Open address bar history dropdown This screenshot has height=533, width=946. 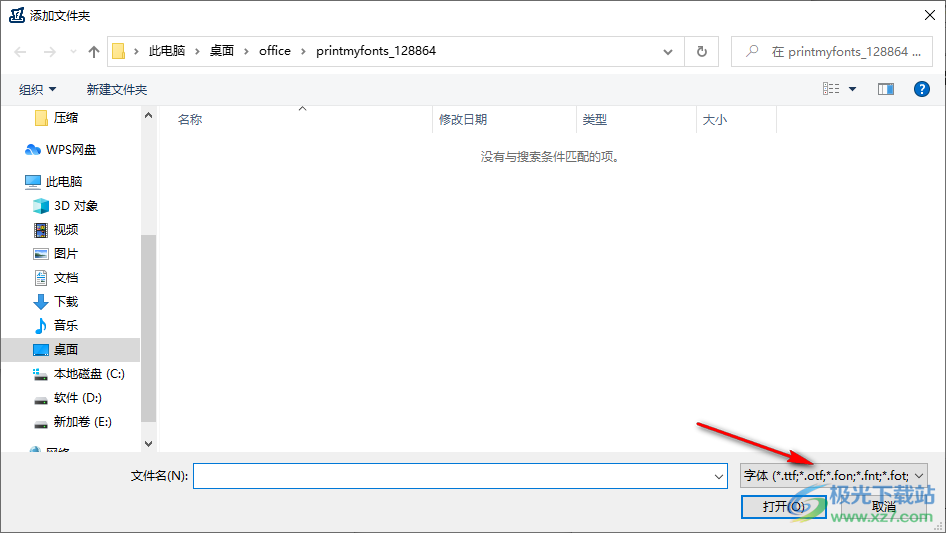pyautogui.click(x=668, y=52)
